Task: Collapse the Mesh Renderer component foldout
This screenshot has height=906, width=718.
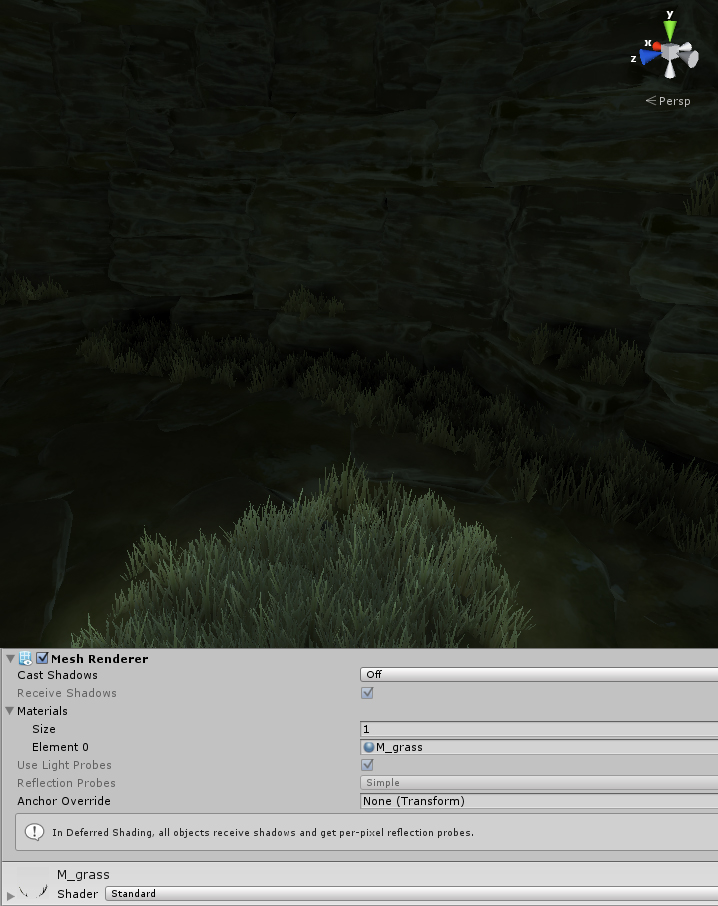Action: click(10, 659)
